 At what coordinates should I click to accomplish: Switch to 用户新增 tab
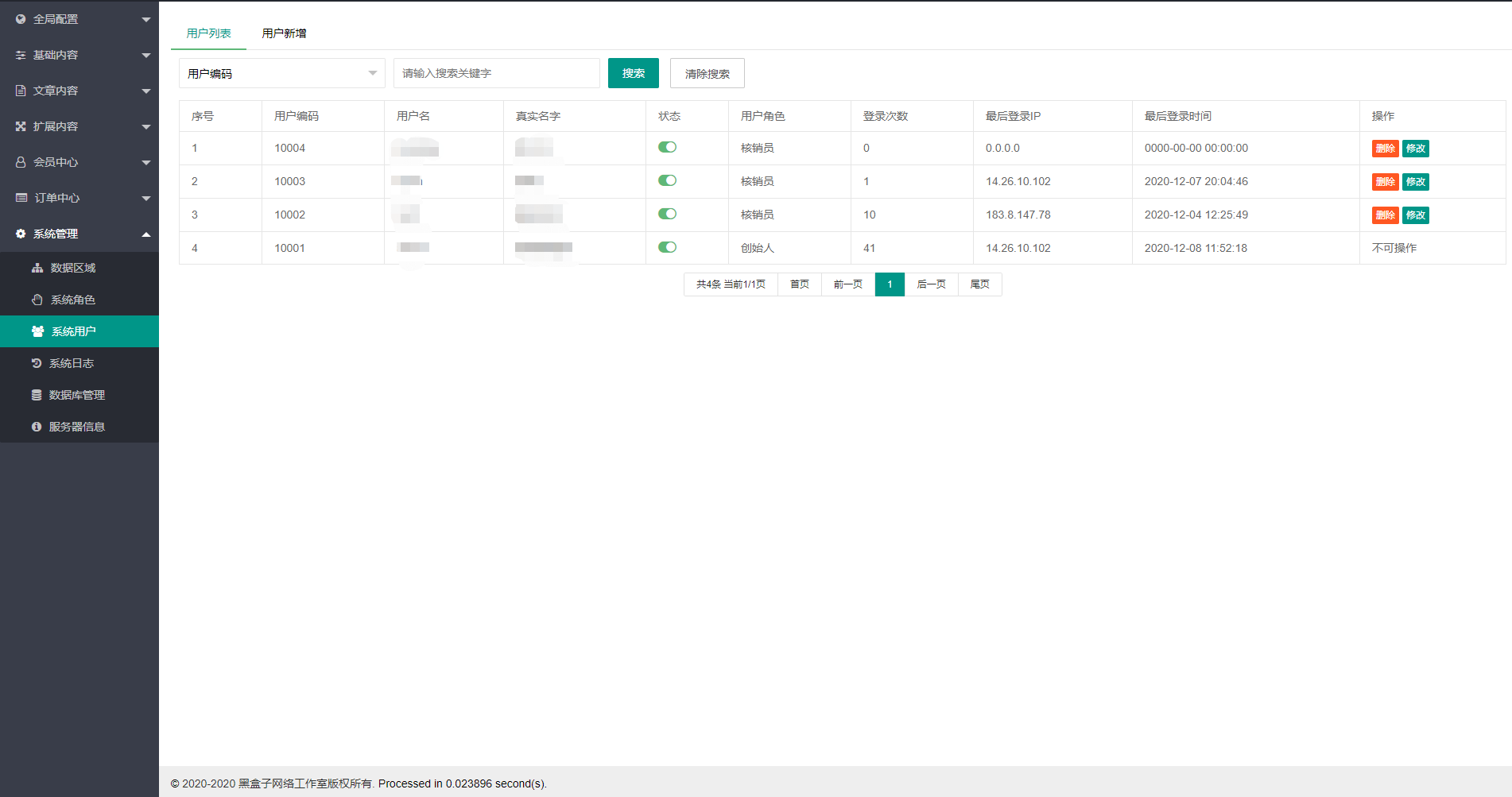tap(284, 33)
